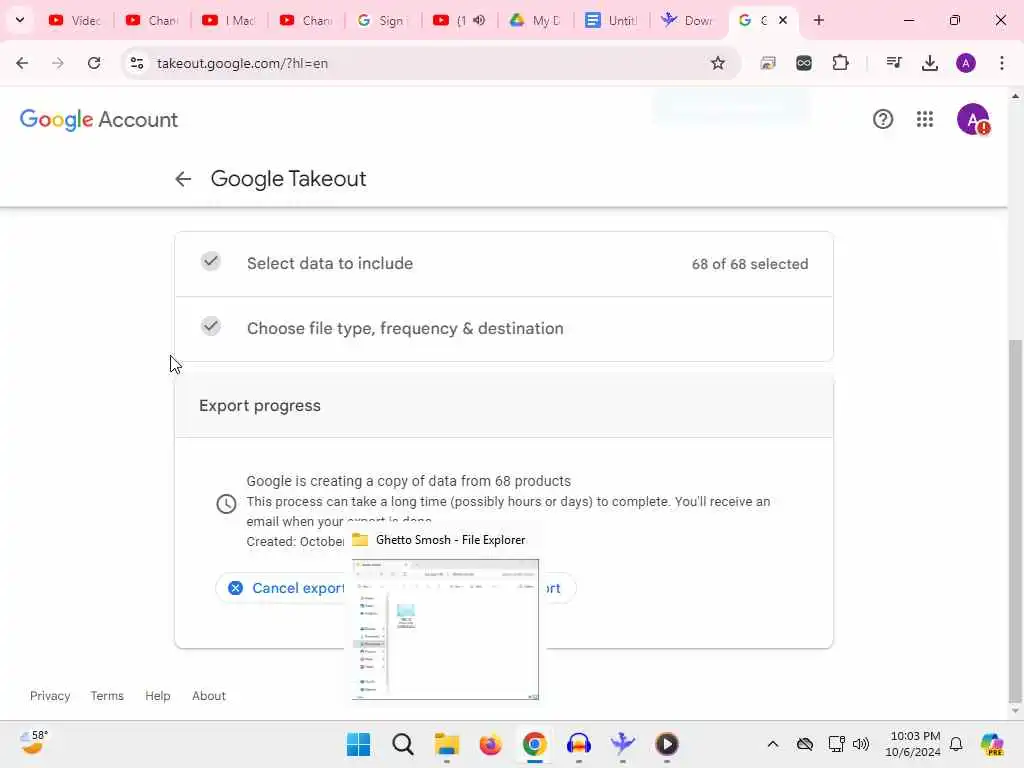1024x768 pixels.
Task: Close the active Google Takeout tab
Action: 783,20
